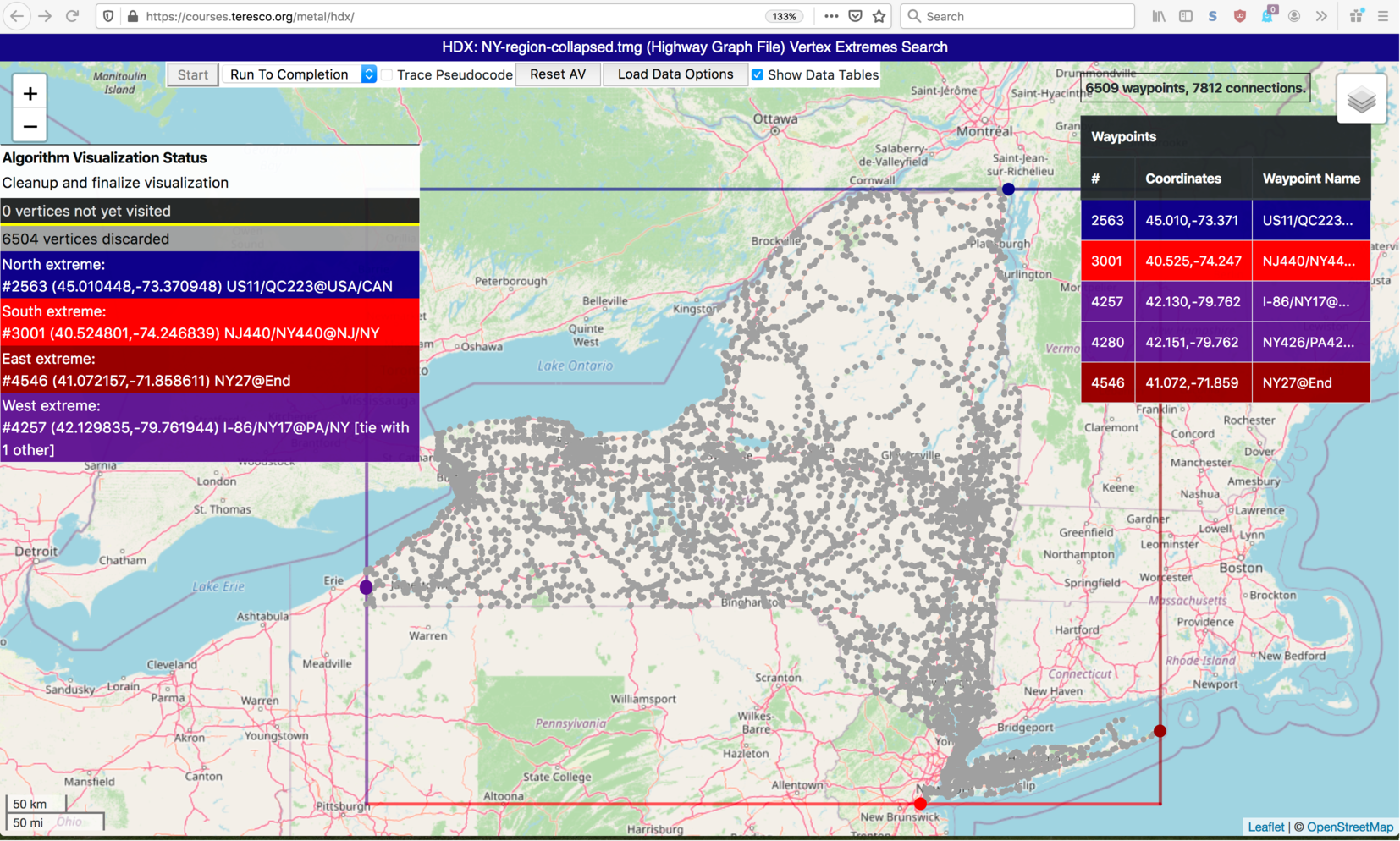Select the north extreme blue map marker

[1008, 190]
